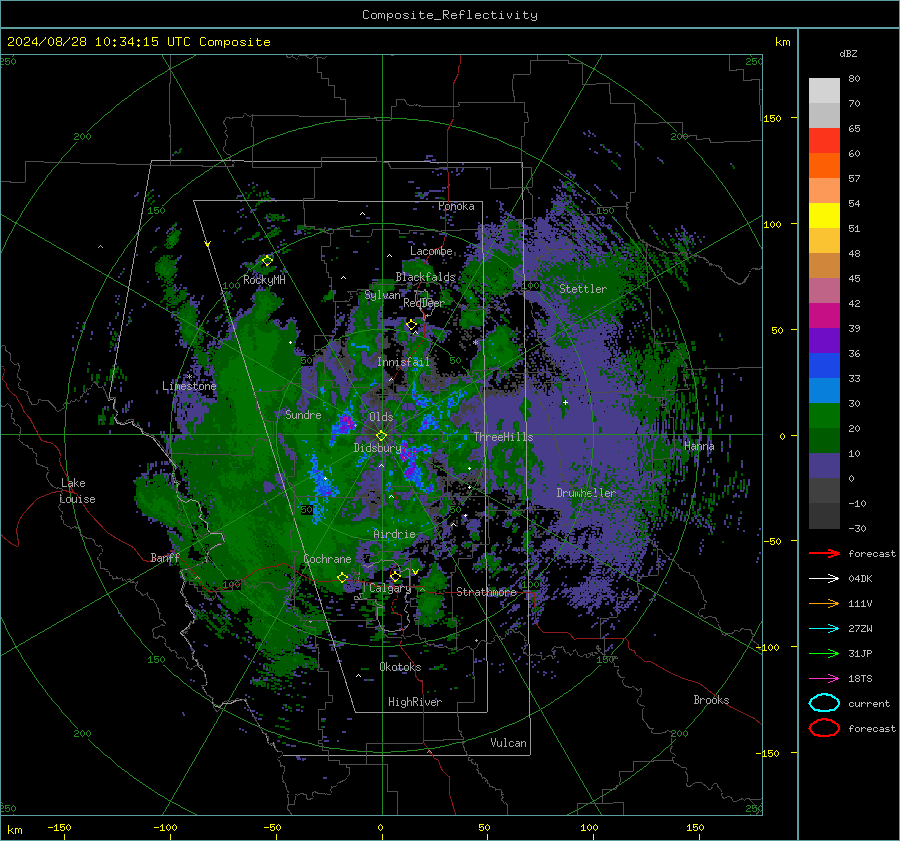Viewport: 900px width, 841px height.
Task: Click the Calgary city label
Action: click(390, 588)
